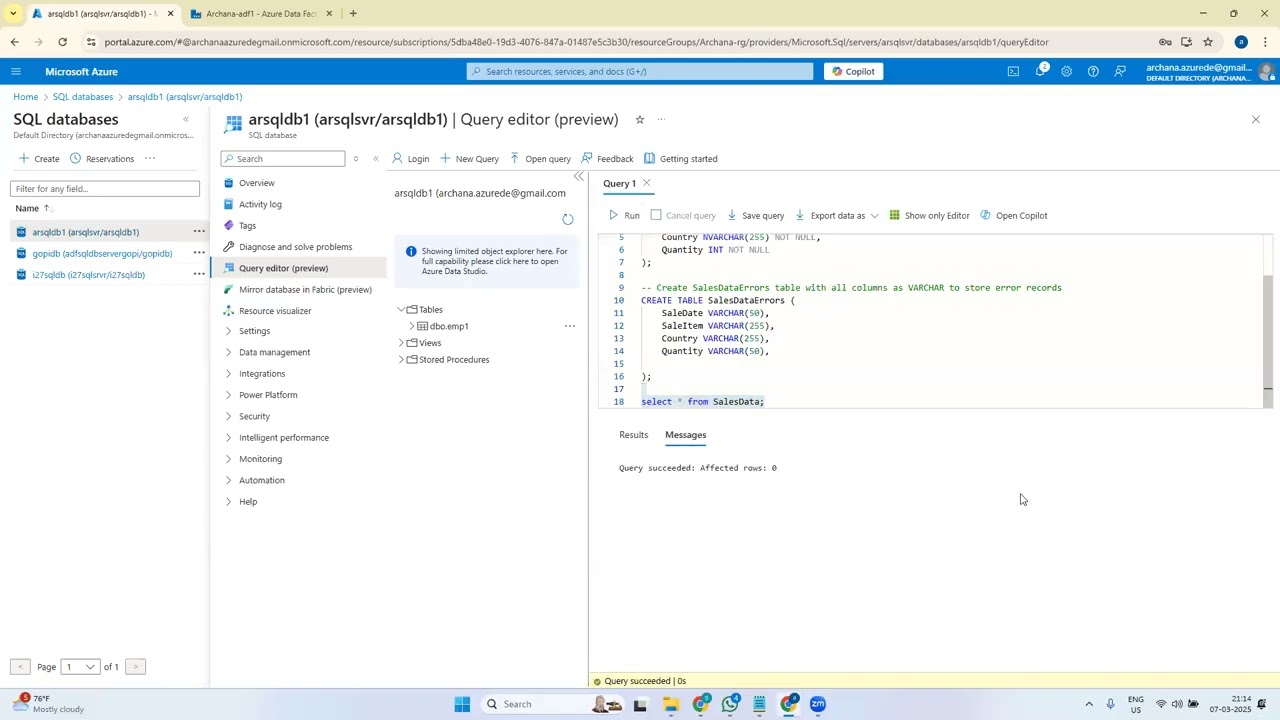Image resolution: width=1280 pixels, height=720 pixels.
Task: Click Save query
Action: 755,215
